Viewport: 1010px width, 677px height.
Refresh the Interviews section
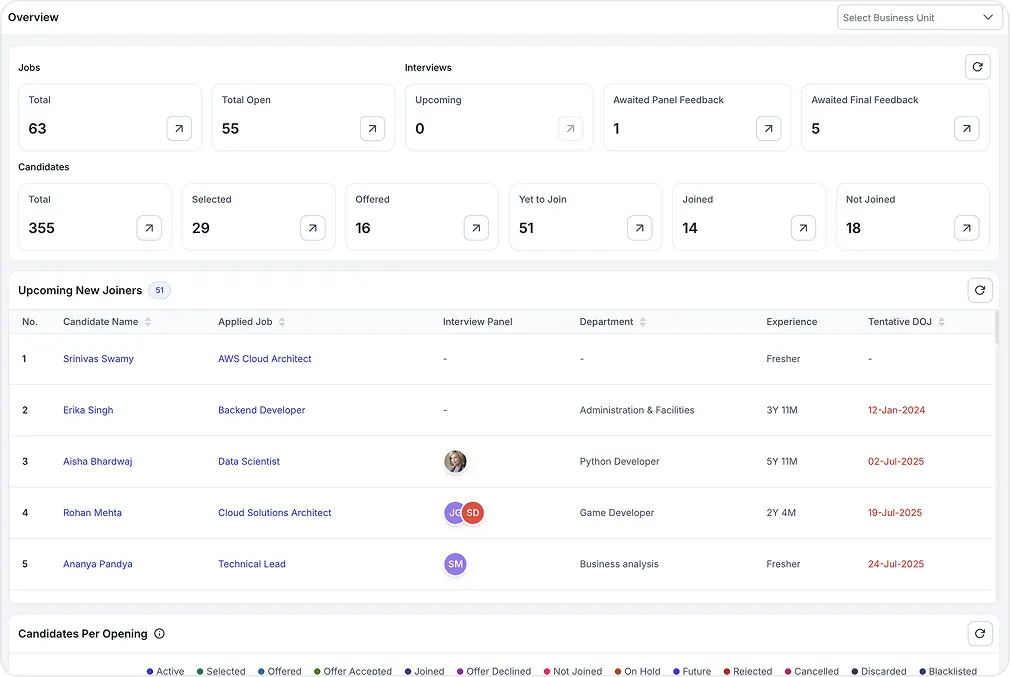point(978,66)
